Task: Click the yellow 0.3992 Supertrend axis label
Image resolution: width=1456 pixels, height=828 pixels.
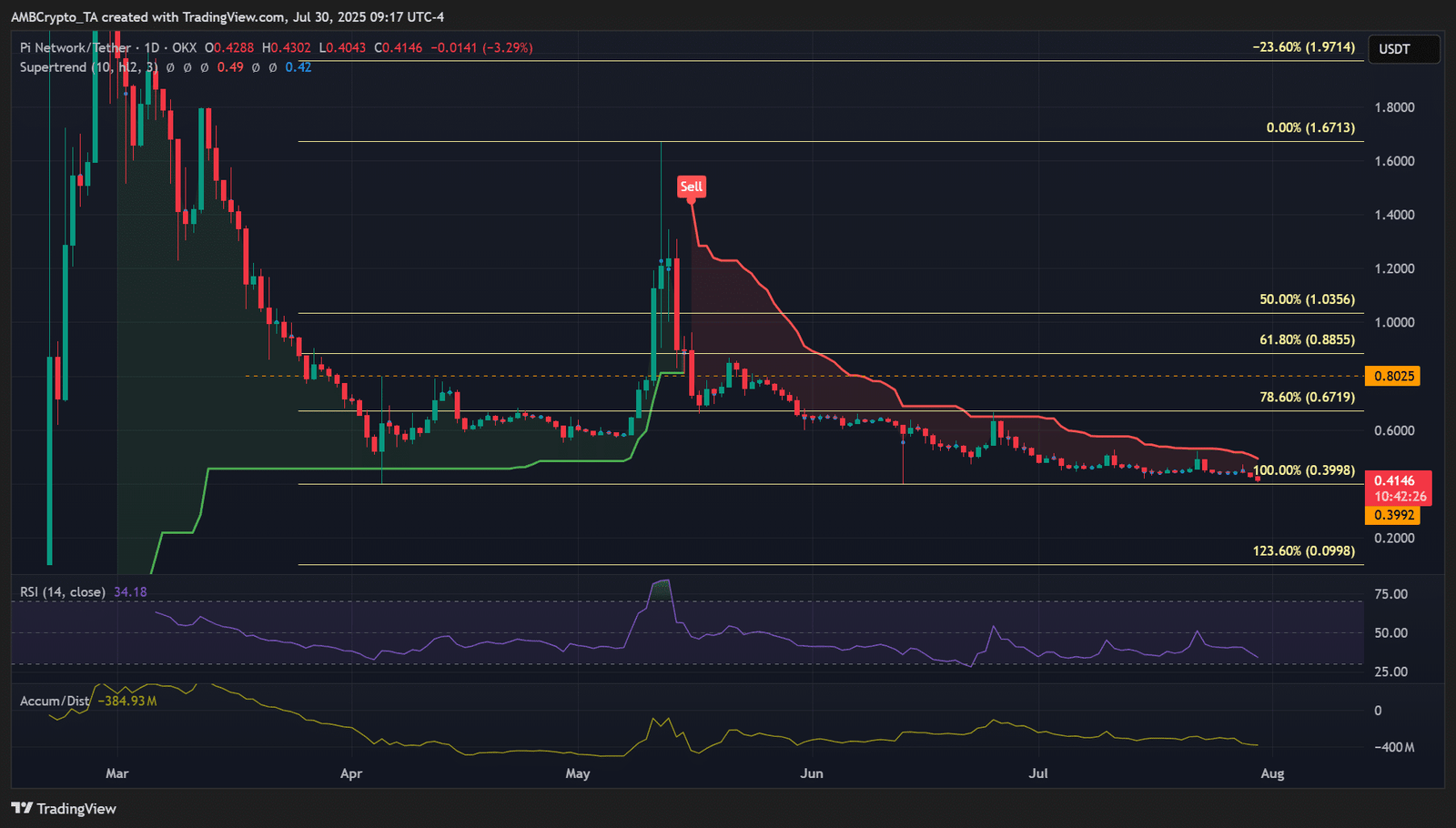Action: tap(1393, 514)
